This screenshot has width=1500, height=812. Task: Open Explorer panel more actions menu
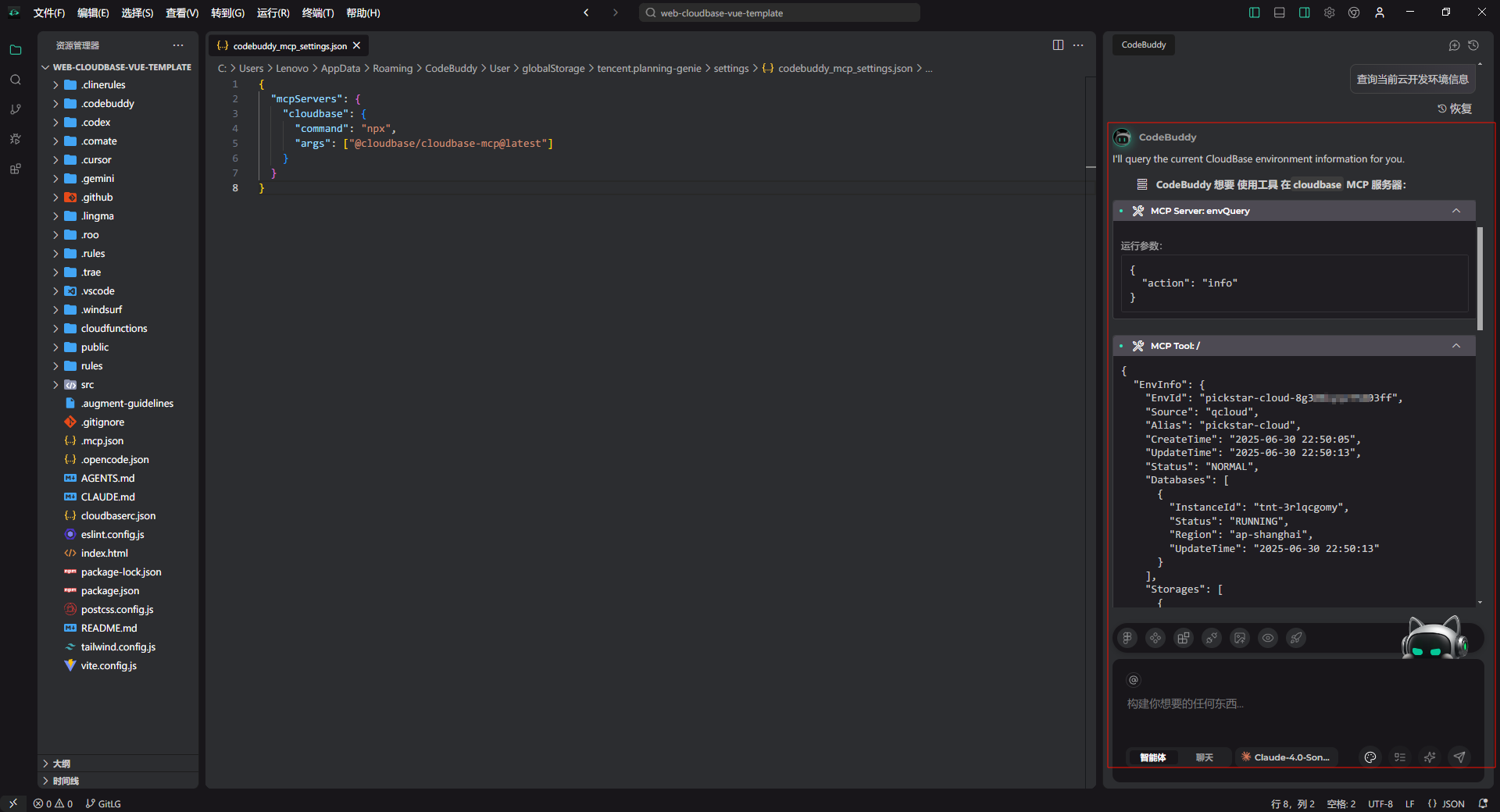coord(178,45)
